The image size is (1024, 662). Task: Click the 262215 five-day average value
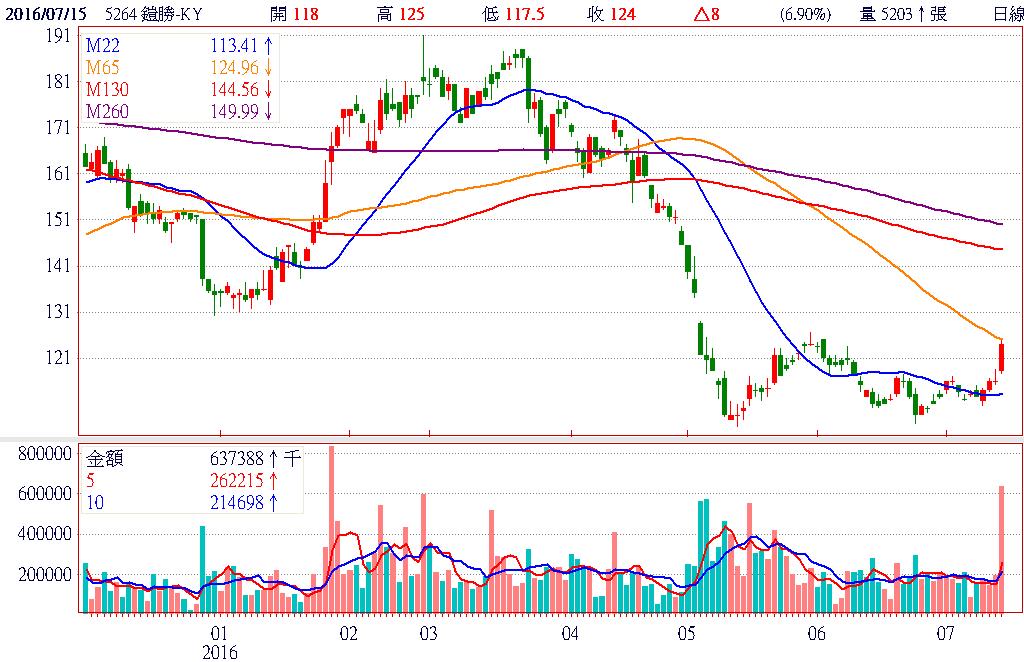[x=240, y=482]
